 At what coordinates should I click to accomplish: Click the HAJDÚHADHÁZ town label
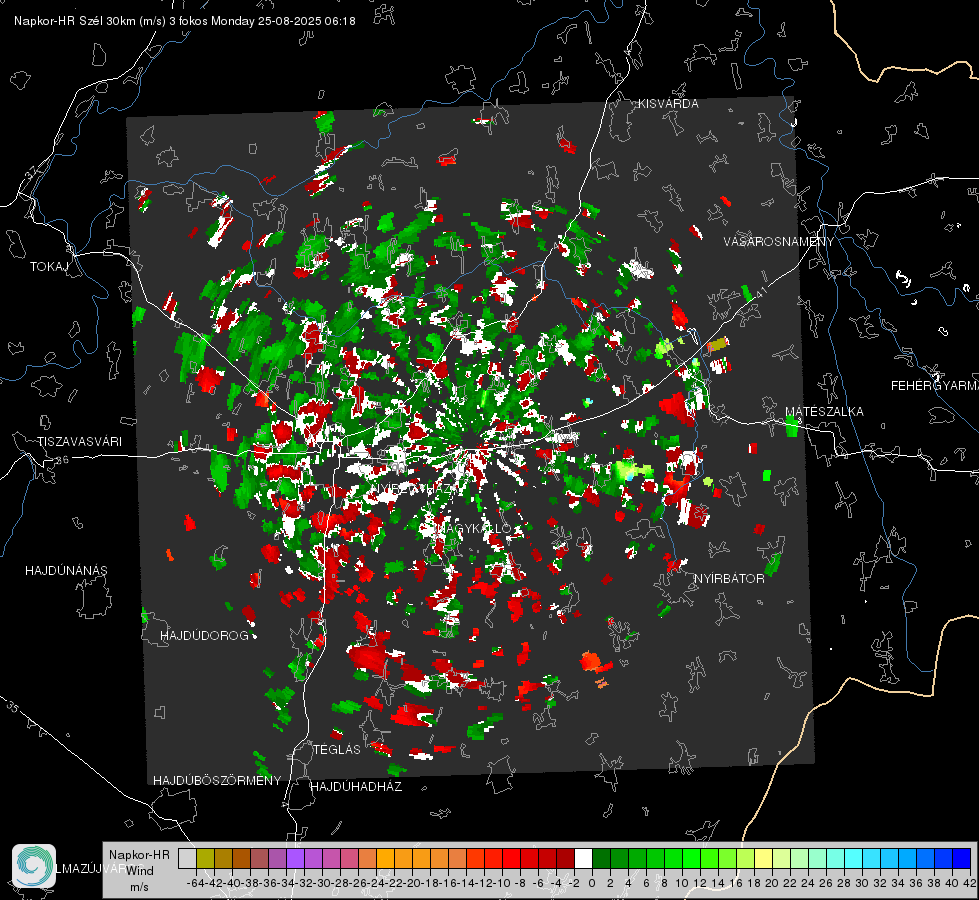click(356, 787)
